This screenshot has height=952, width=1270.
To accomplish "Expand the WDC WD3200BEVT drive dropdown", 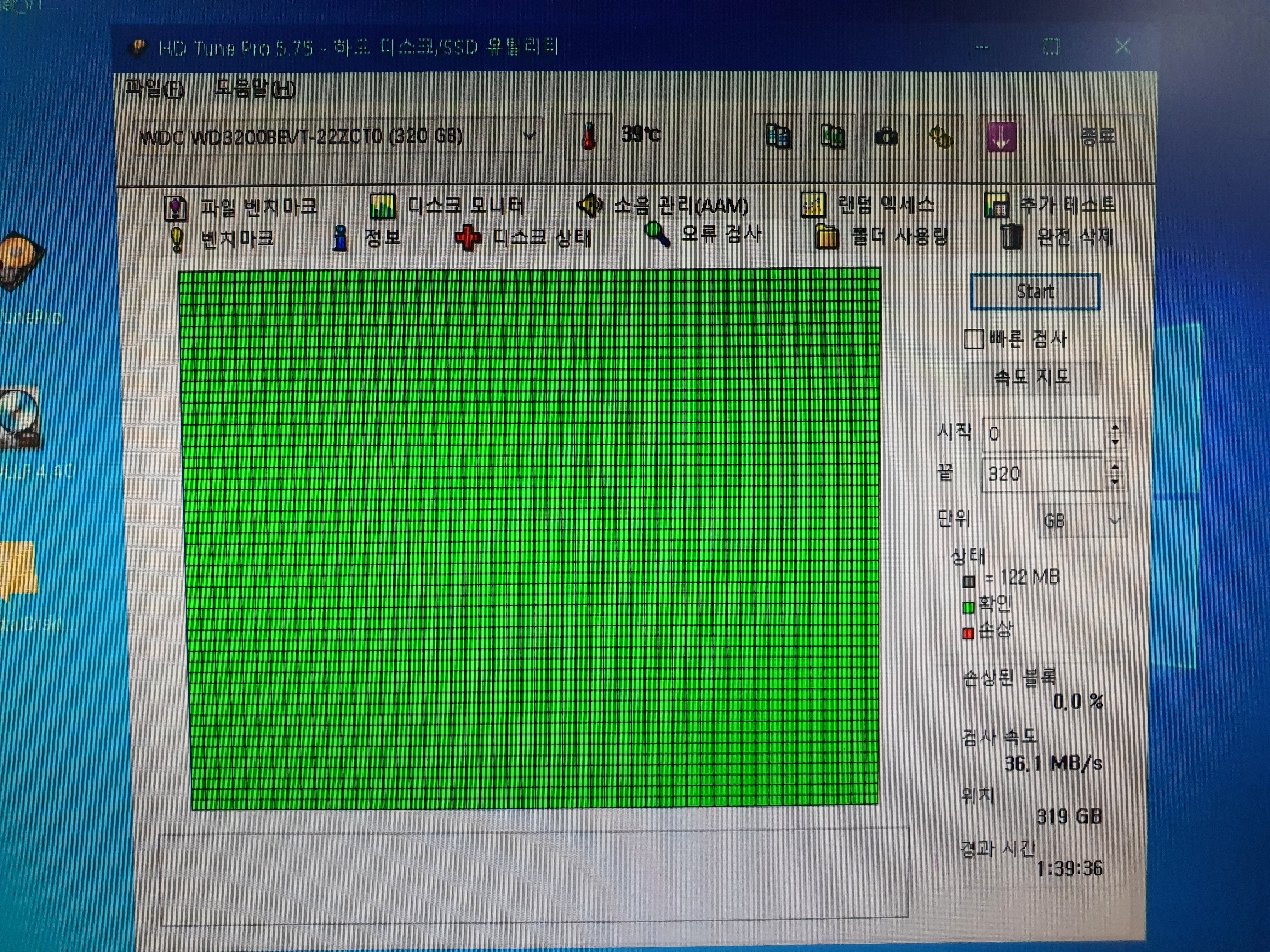I will (529, 136).
